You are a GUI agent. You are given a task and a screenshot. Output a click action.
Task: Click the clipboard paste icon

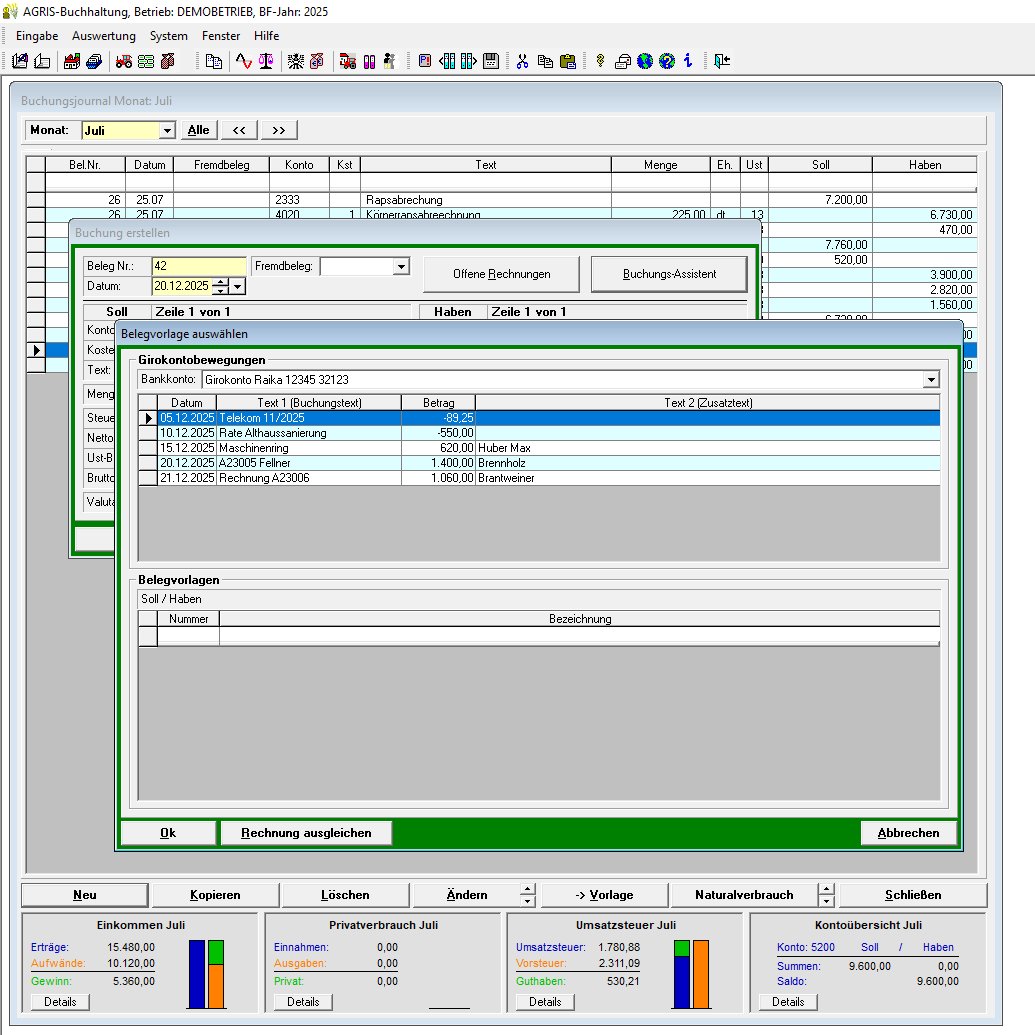click(x=567, y=61)
